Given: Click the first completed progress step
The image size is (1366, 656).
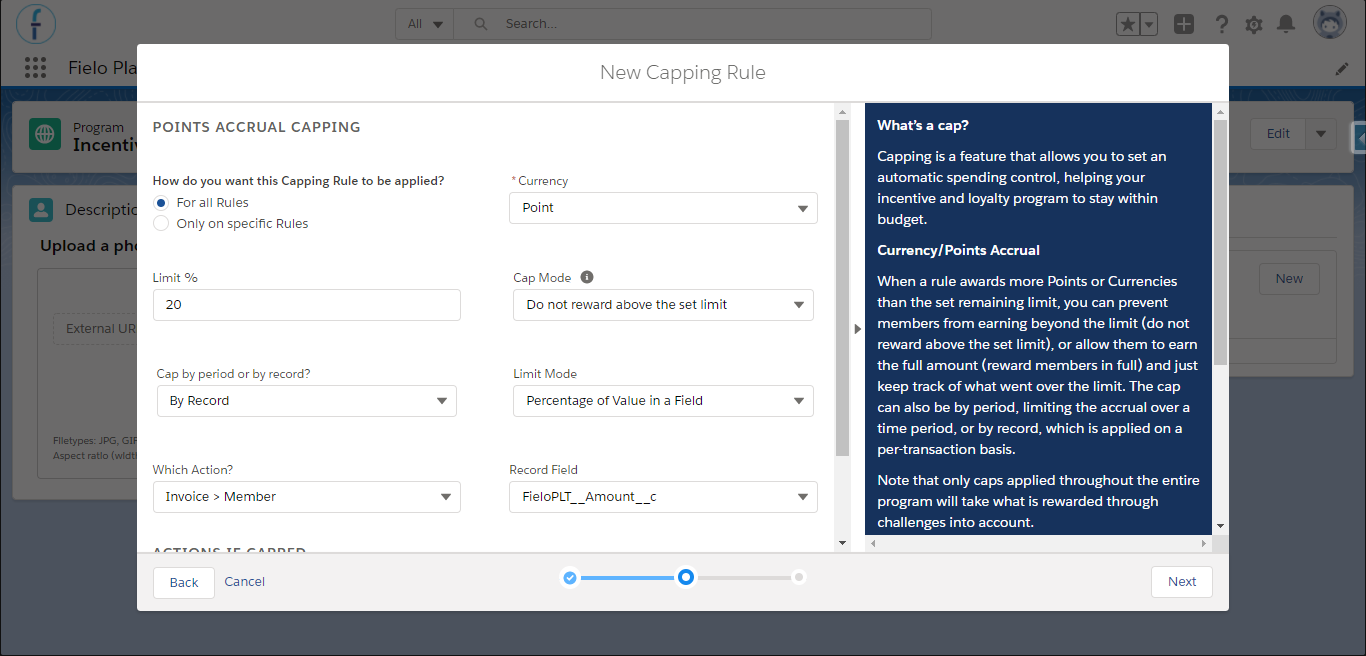Looking at the screenshot, I should [570, 577].
